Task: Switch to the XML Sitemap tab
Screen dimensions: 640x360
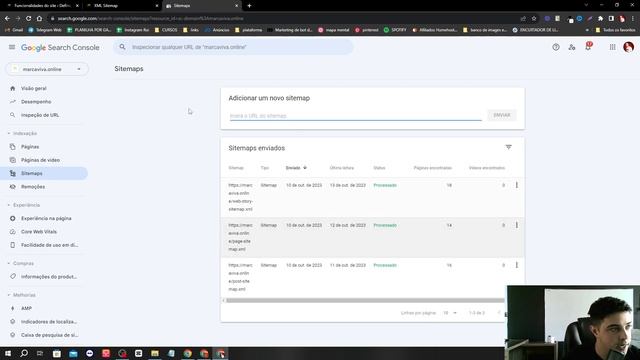Action: 122,6
